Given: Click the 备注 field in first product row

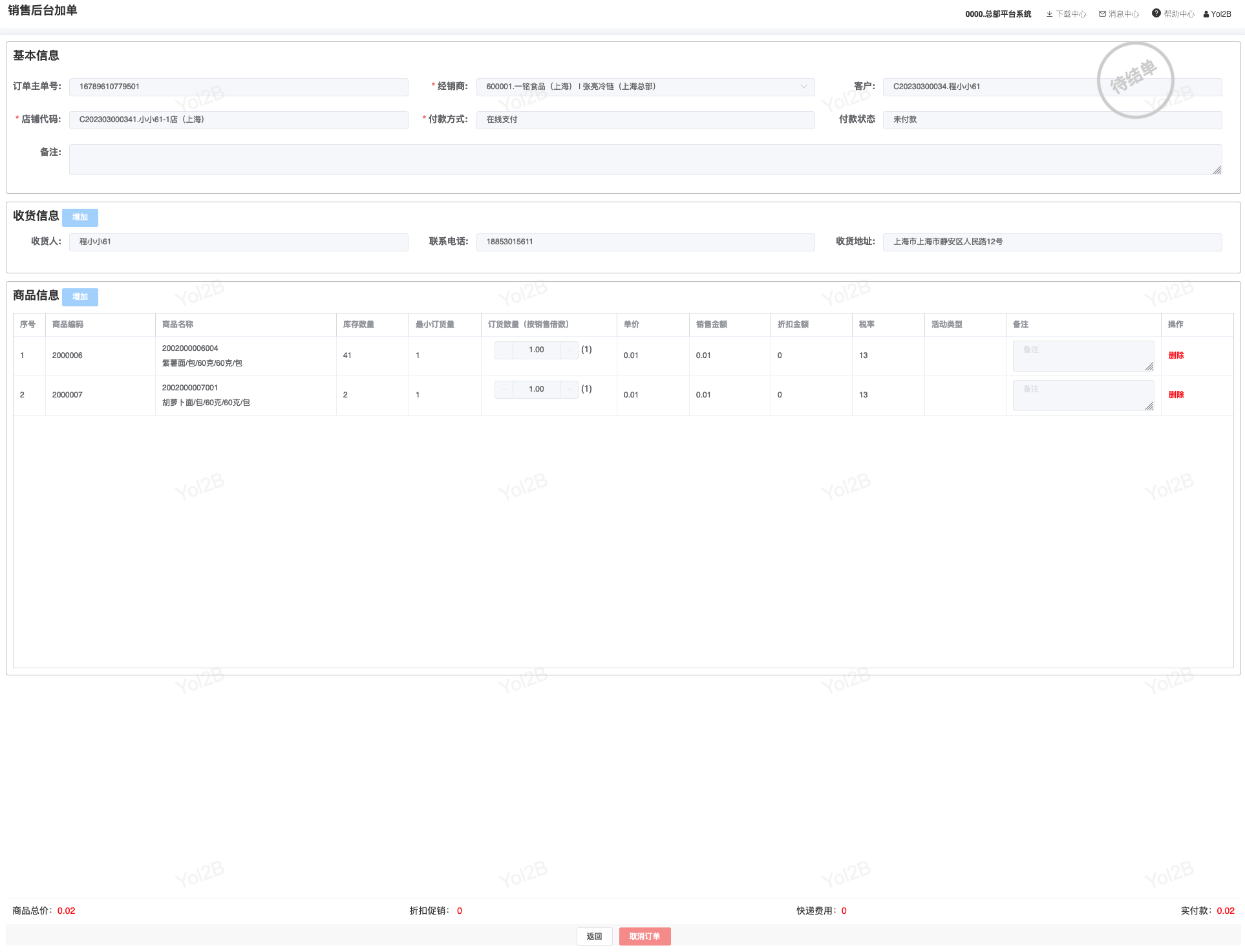Looking at the screenshot, I should 1083,355.
